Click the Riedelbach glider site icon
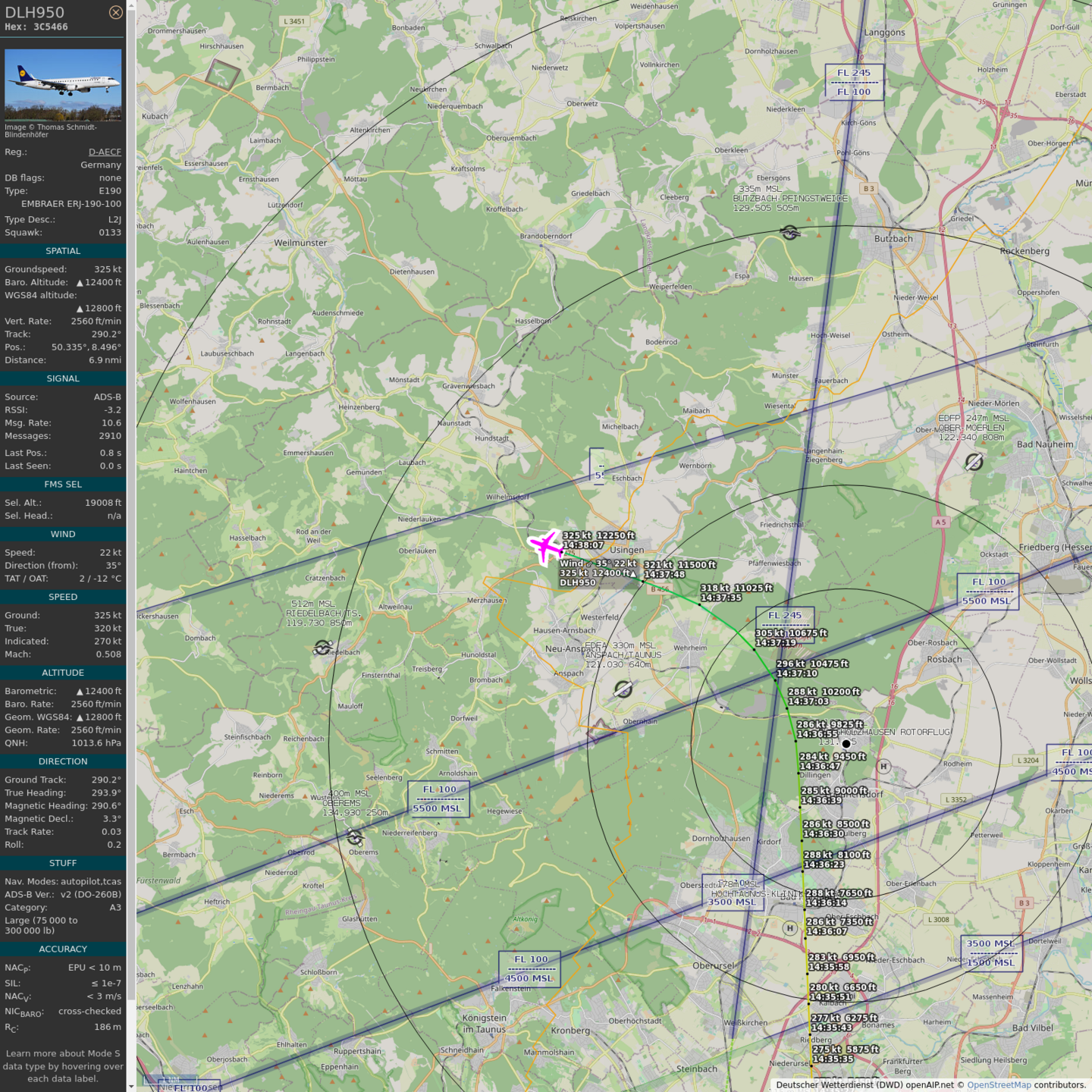The image size is (1092, 1092). [x=322, y=647]
